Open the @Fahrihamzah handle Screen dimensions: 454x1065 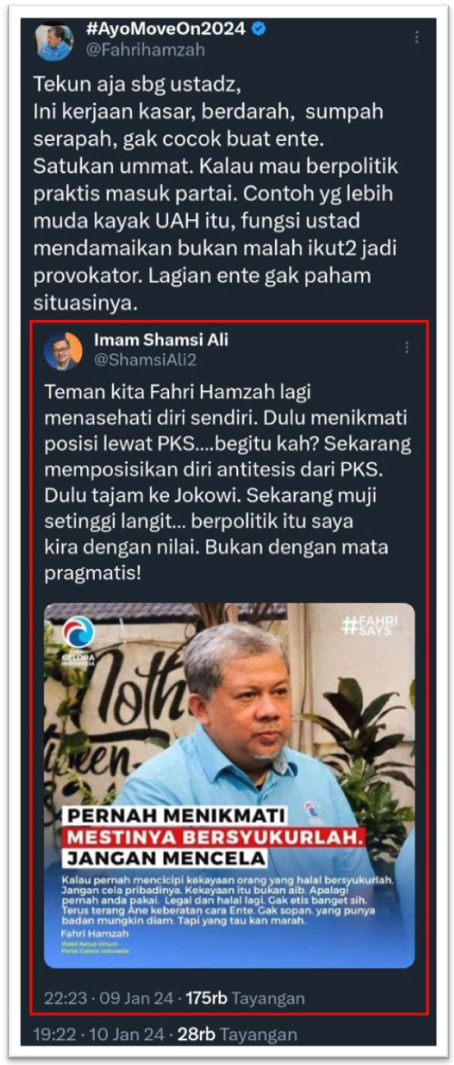pos(143,50)
